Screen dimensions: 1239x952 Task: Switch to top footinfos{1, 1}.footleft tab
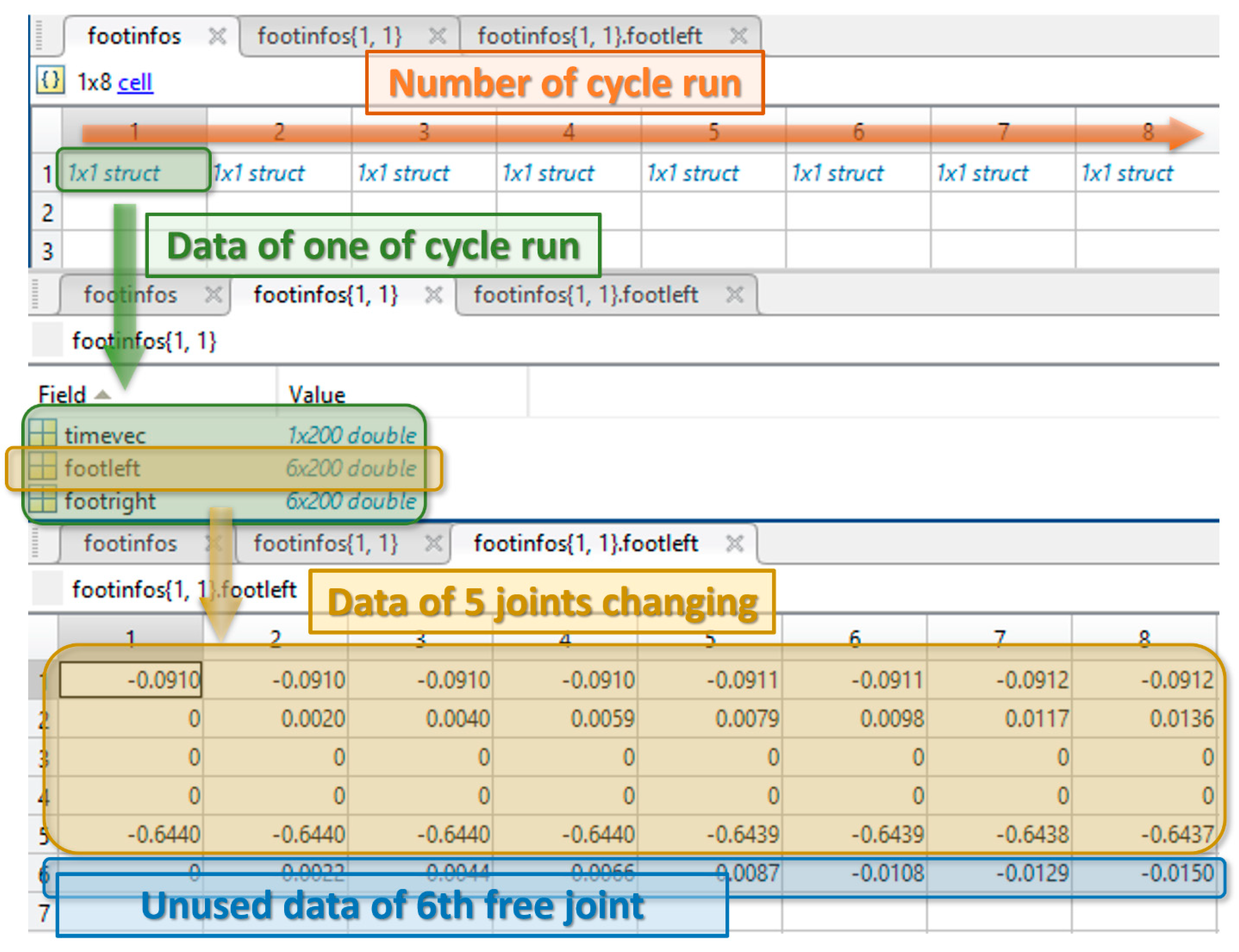click(x=590, y=36)
